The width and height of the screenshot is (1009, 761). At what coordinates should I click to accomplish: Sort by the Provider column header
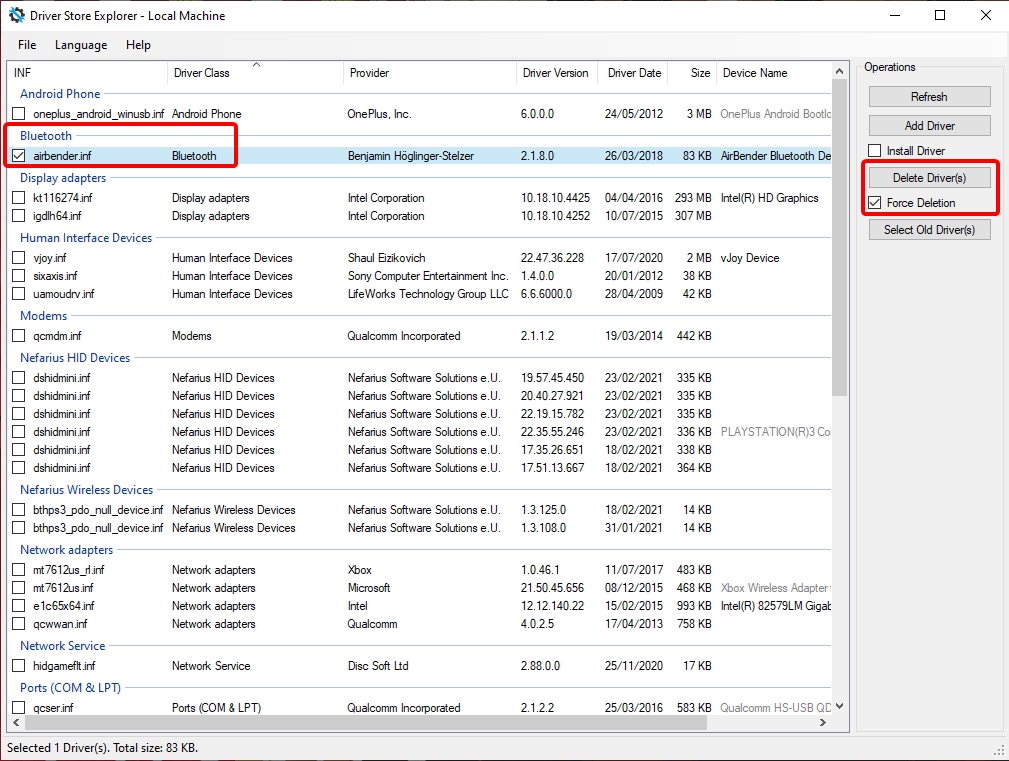pos(430,73)
